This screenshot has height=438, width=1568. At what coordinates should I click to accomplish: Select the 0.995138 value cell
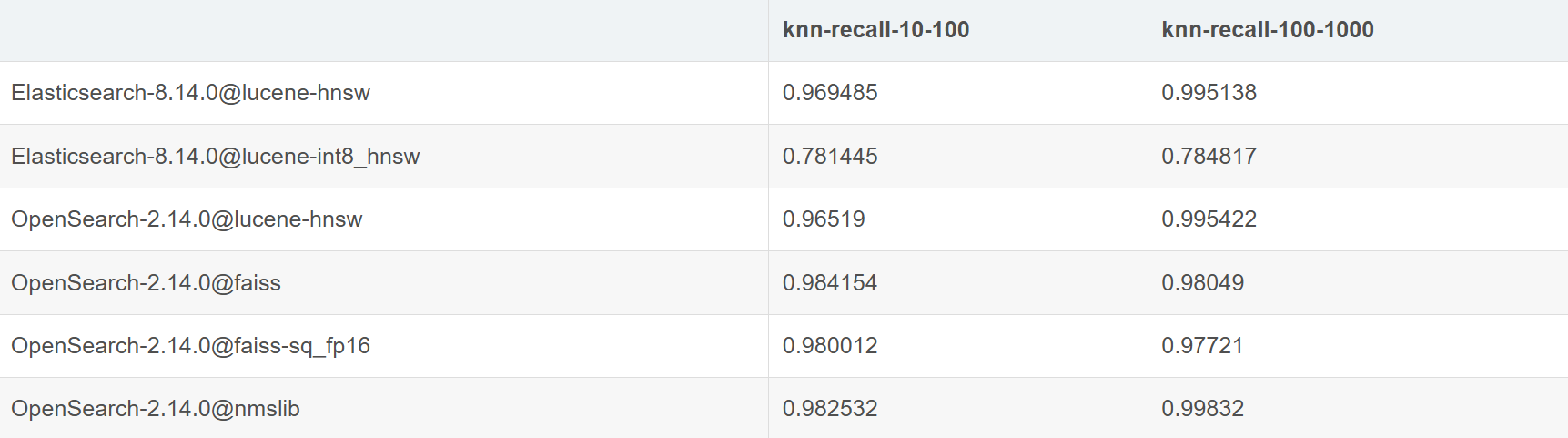[1209, 93]
